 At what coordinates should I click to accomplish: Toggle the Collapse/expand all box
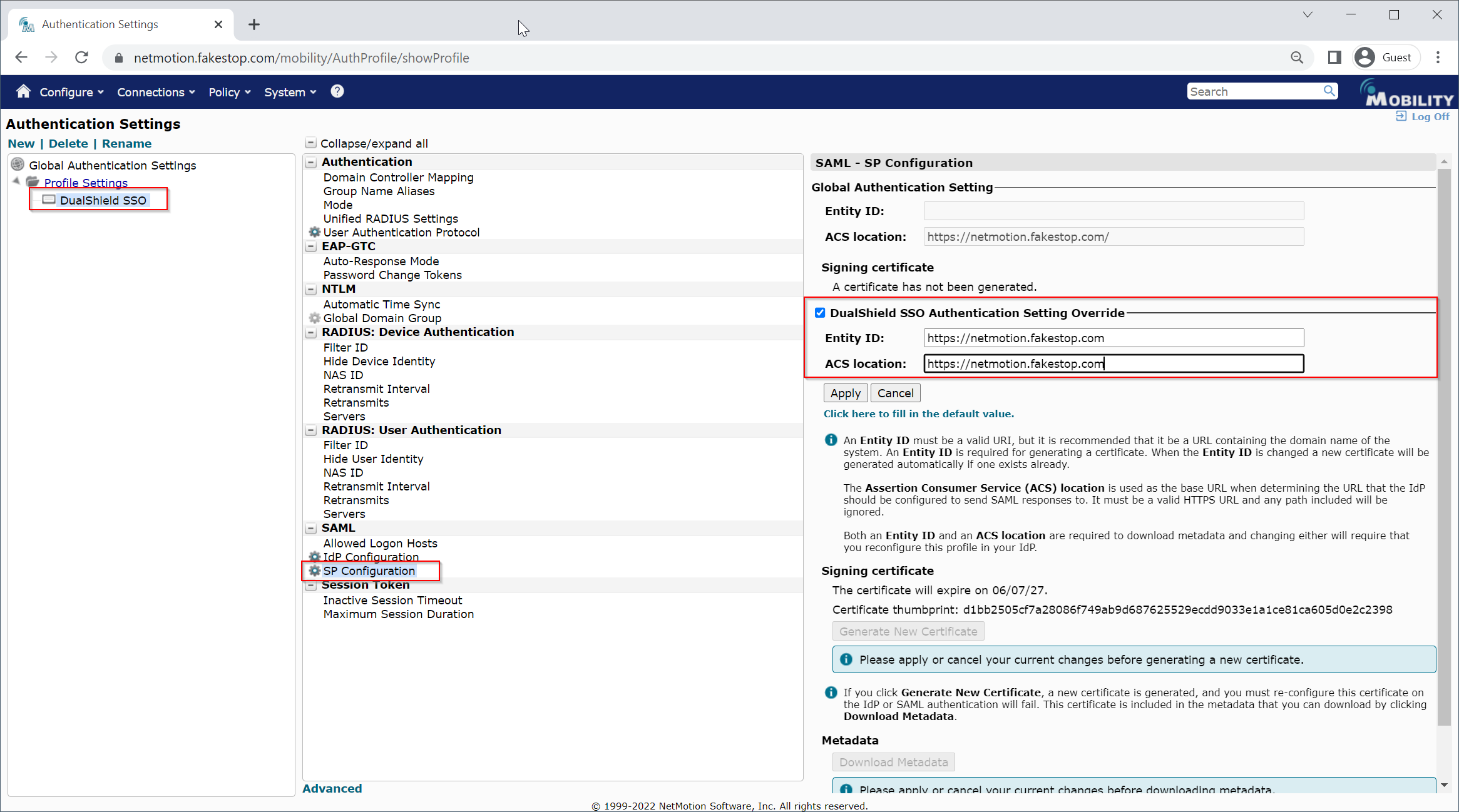(310, 143)
